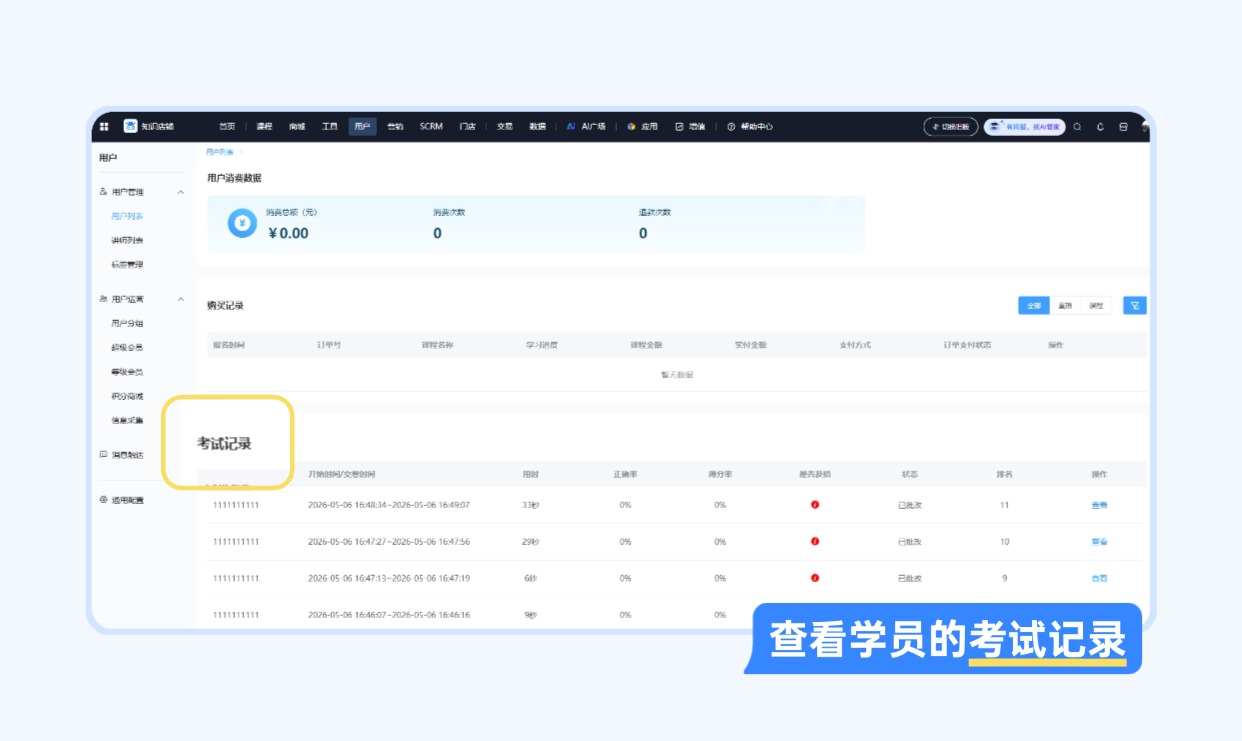Click 查看 for the rank 9 exam
Image resolution: width=1242 pixels, height=741 pixels.
pos(1099,578)
